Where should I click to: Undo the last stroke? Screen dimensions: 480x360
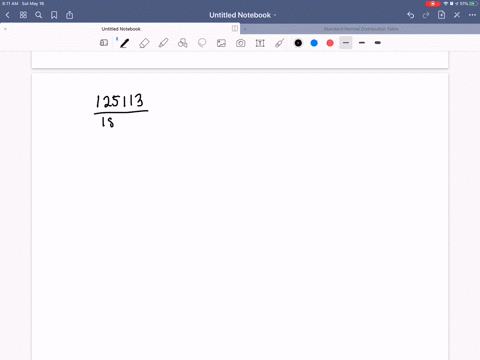[411, 15]
